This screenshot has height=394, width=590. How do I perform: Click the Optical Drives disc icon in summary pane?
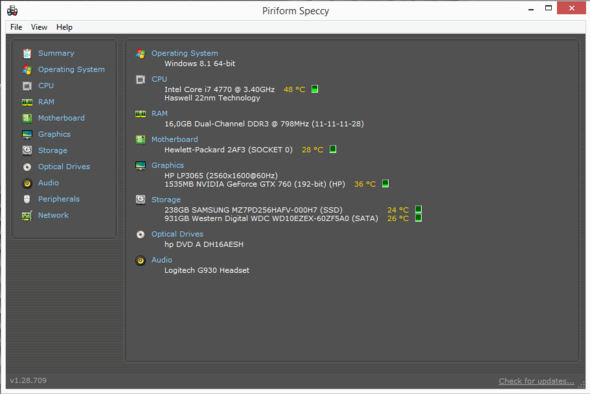coord(141,234)
